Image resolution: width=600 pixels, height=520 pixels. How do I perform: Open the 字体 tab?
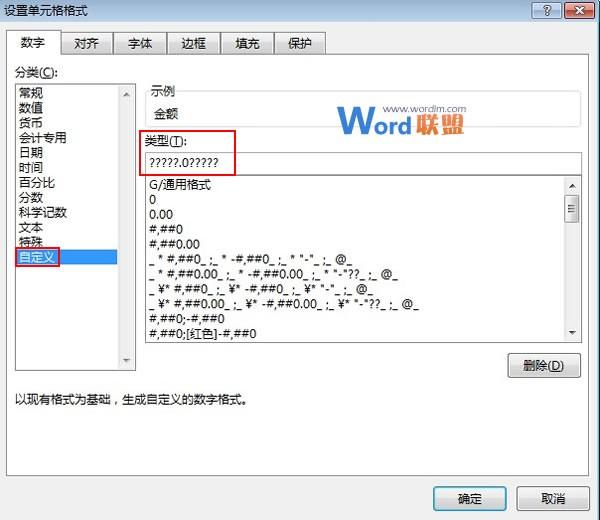click(140, 44)
